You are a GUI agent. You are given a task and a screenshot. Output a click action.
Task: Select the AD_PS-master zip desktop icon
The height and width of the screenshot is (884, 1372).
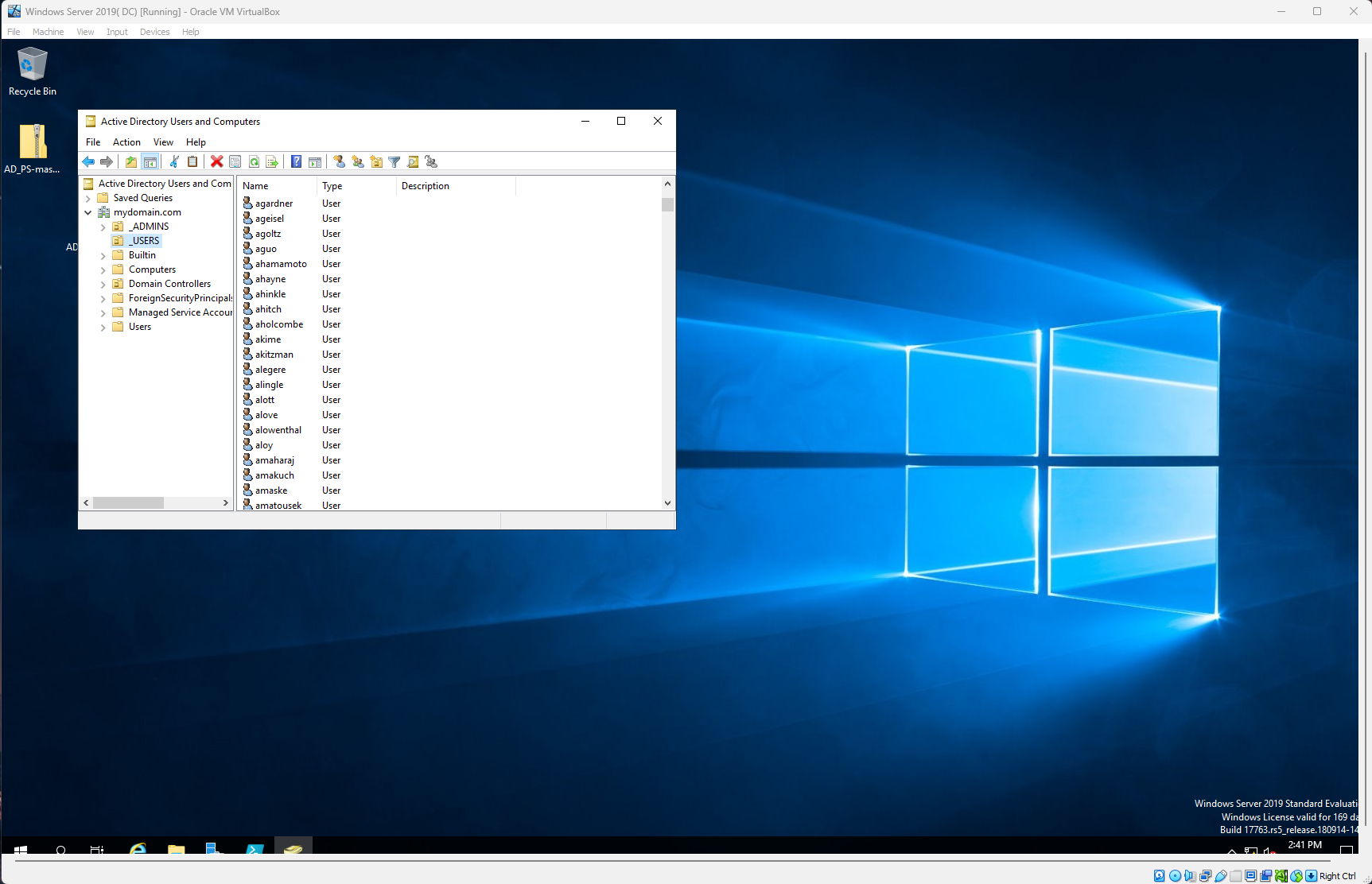33,149
